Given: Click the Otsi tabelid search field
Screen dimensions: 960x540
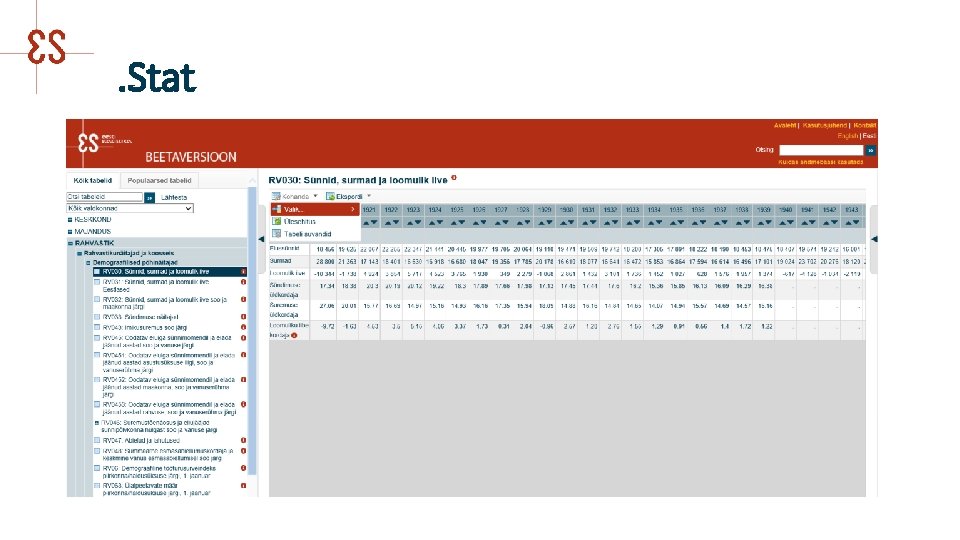Looking at the screenshot, I should 104,197.
